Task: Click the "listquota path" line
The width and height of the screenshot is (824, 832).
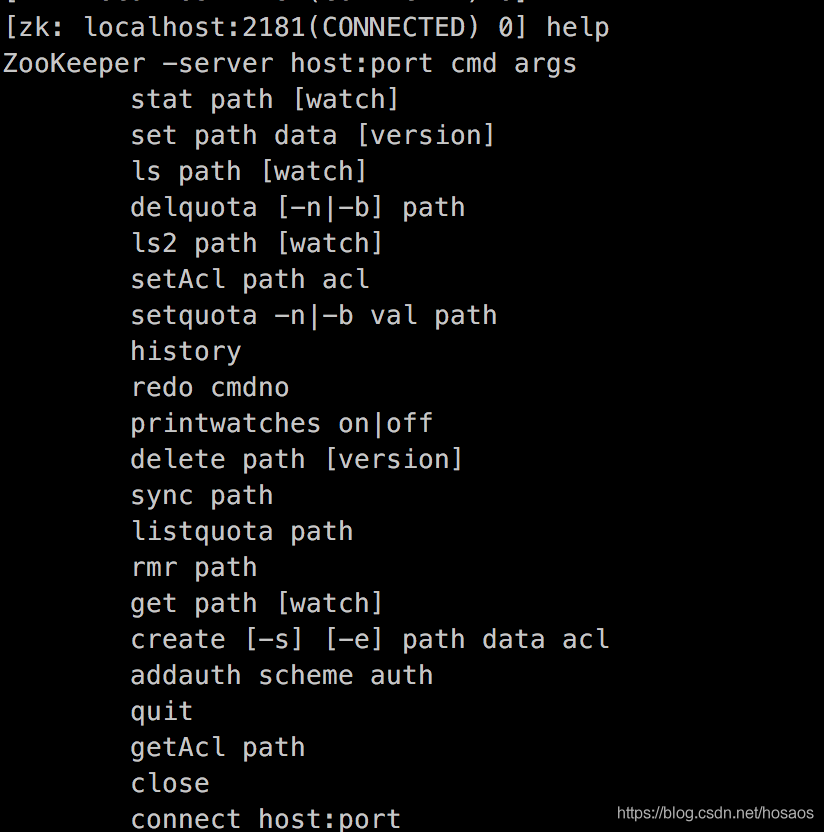Action: click(x=241, y=531)
